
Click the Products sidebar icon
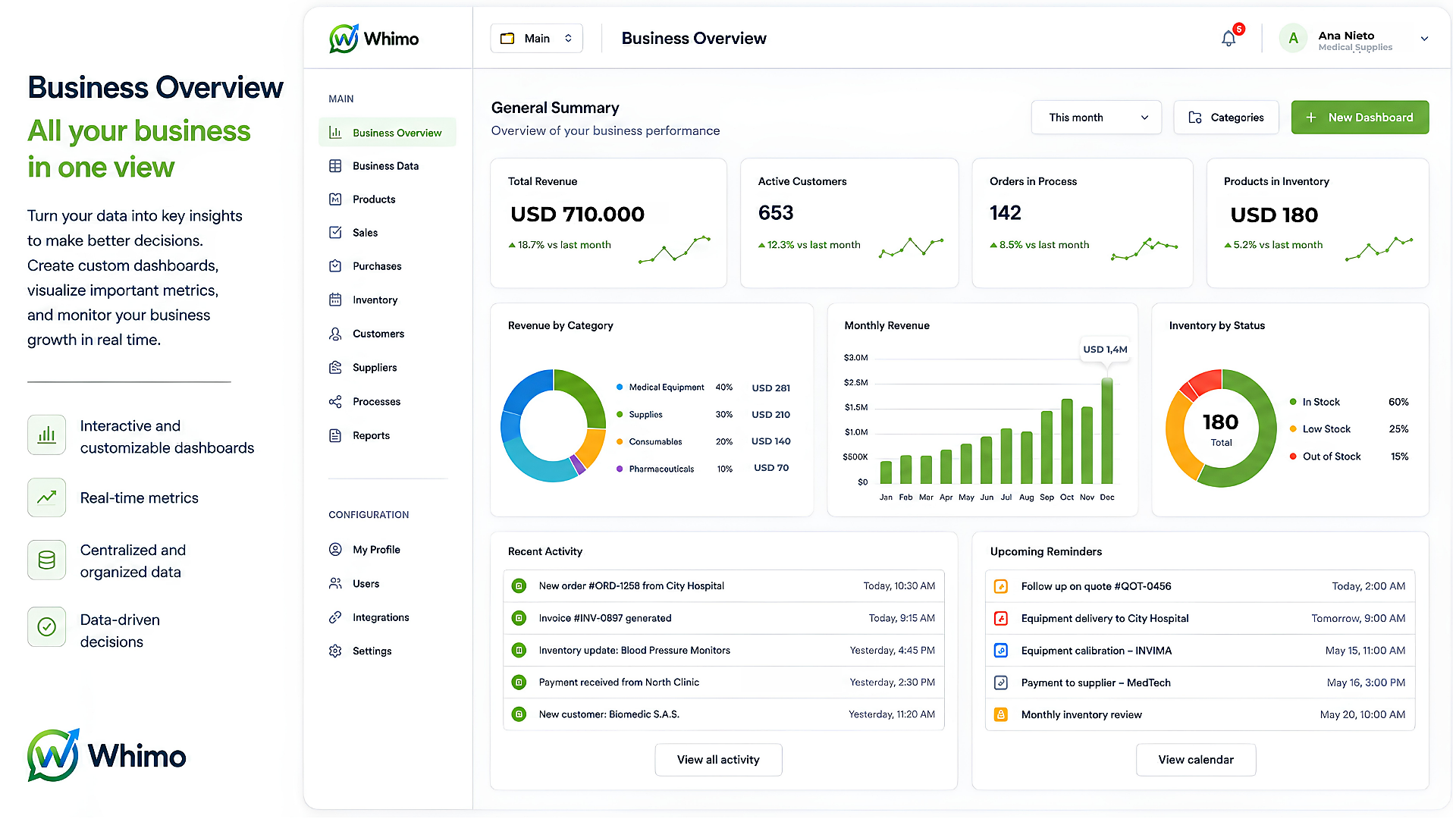335,199
